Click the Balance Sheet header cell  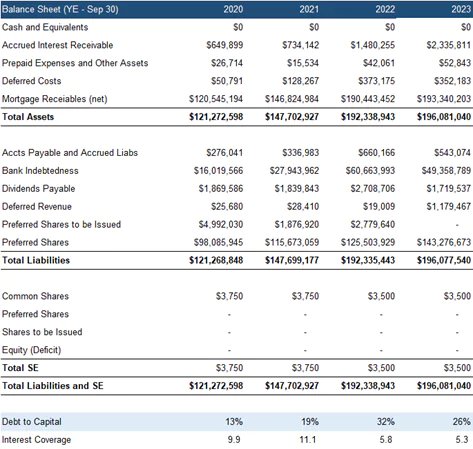[x=60, y=9]
